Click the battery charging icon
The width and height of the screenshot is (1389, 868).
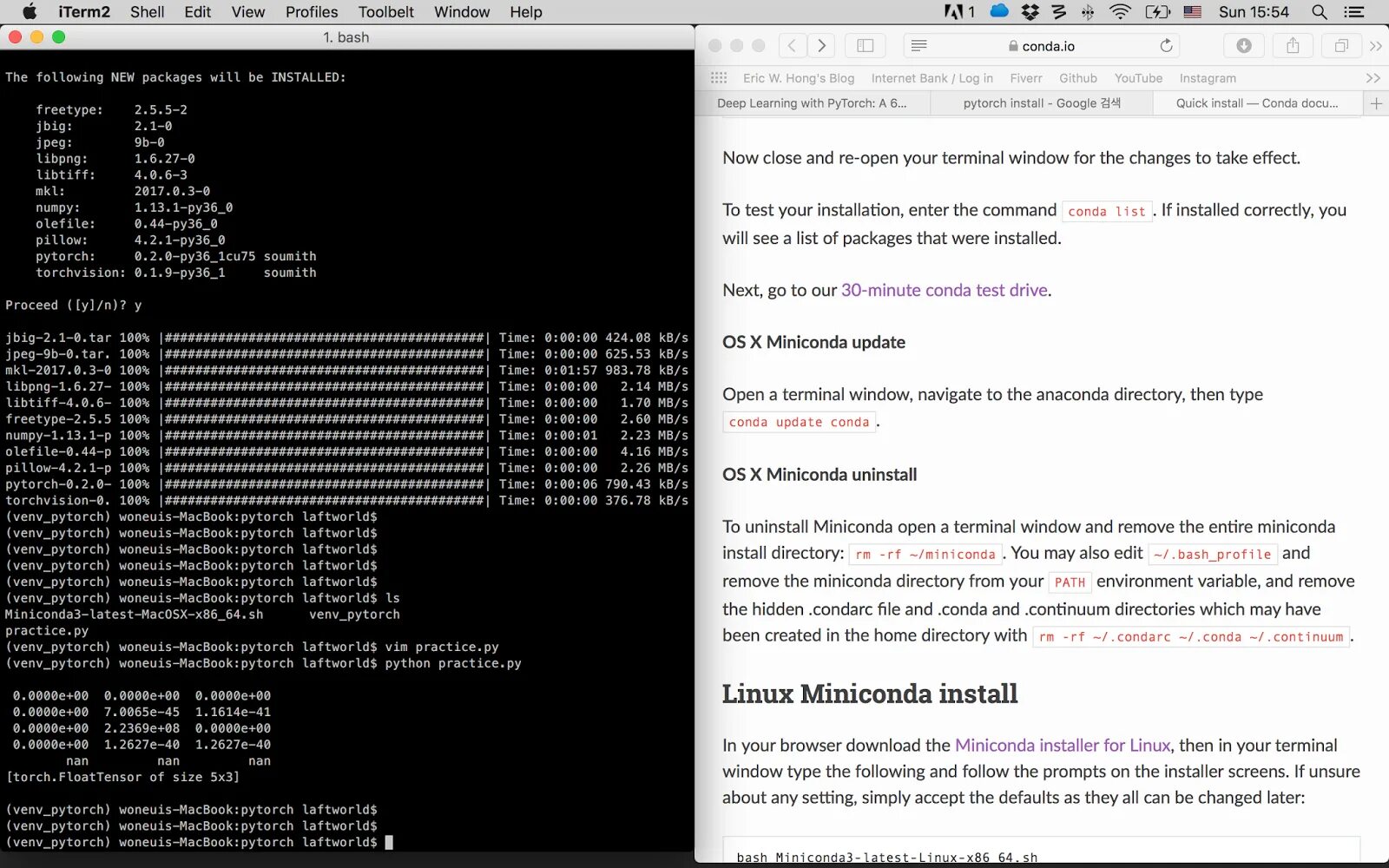coord(1158,12)
